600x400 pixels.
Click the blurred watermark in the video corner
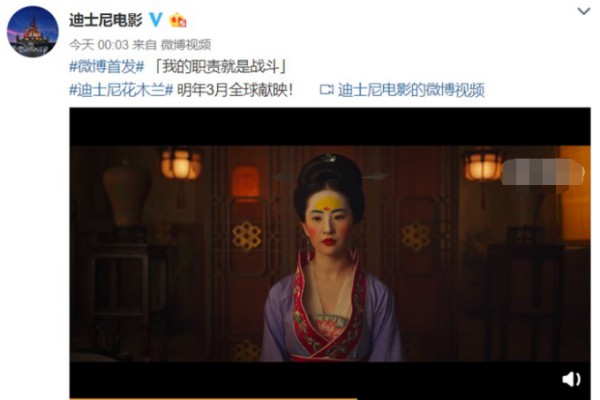pos(543,172)
